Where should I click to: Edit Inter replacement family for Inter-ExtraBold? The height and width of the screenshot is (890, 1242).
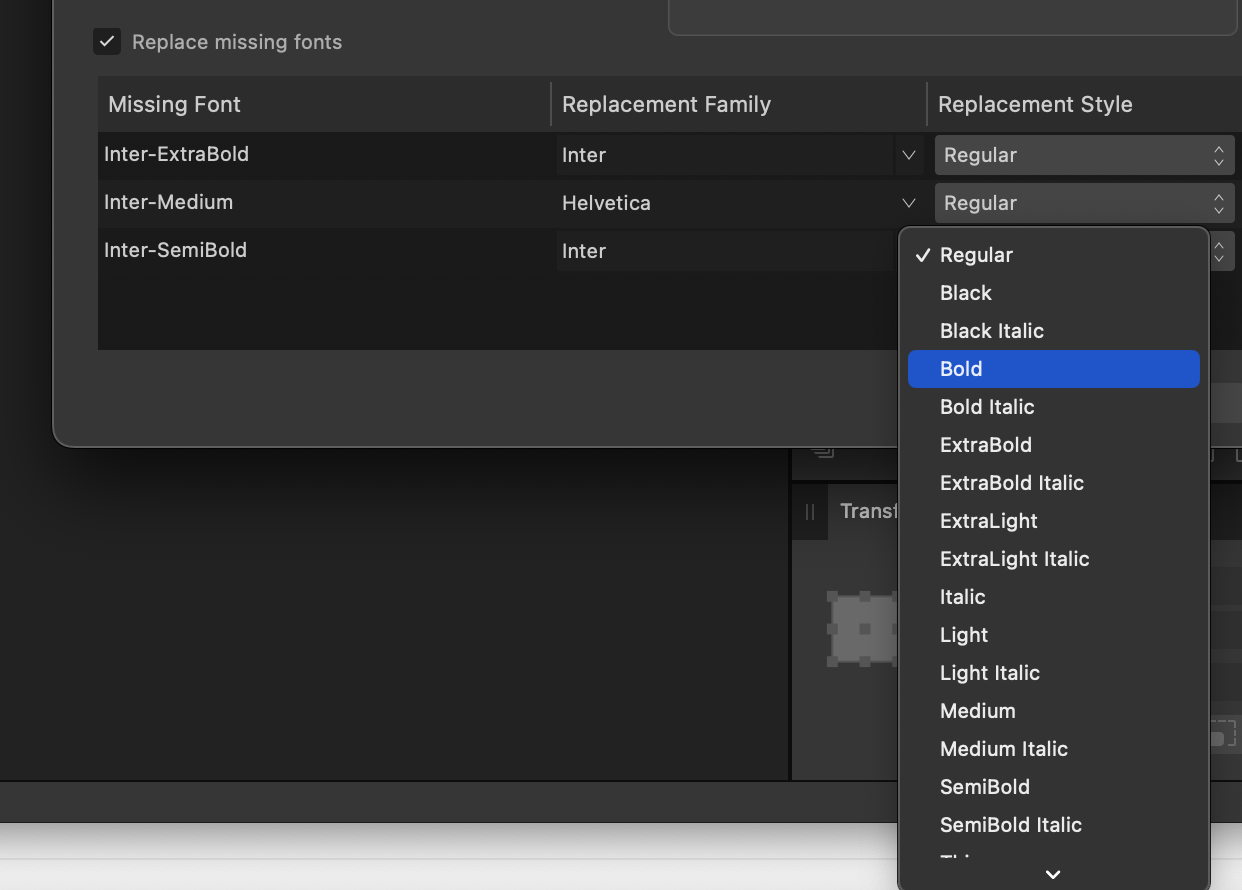pos(725,155)
